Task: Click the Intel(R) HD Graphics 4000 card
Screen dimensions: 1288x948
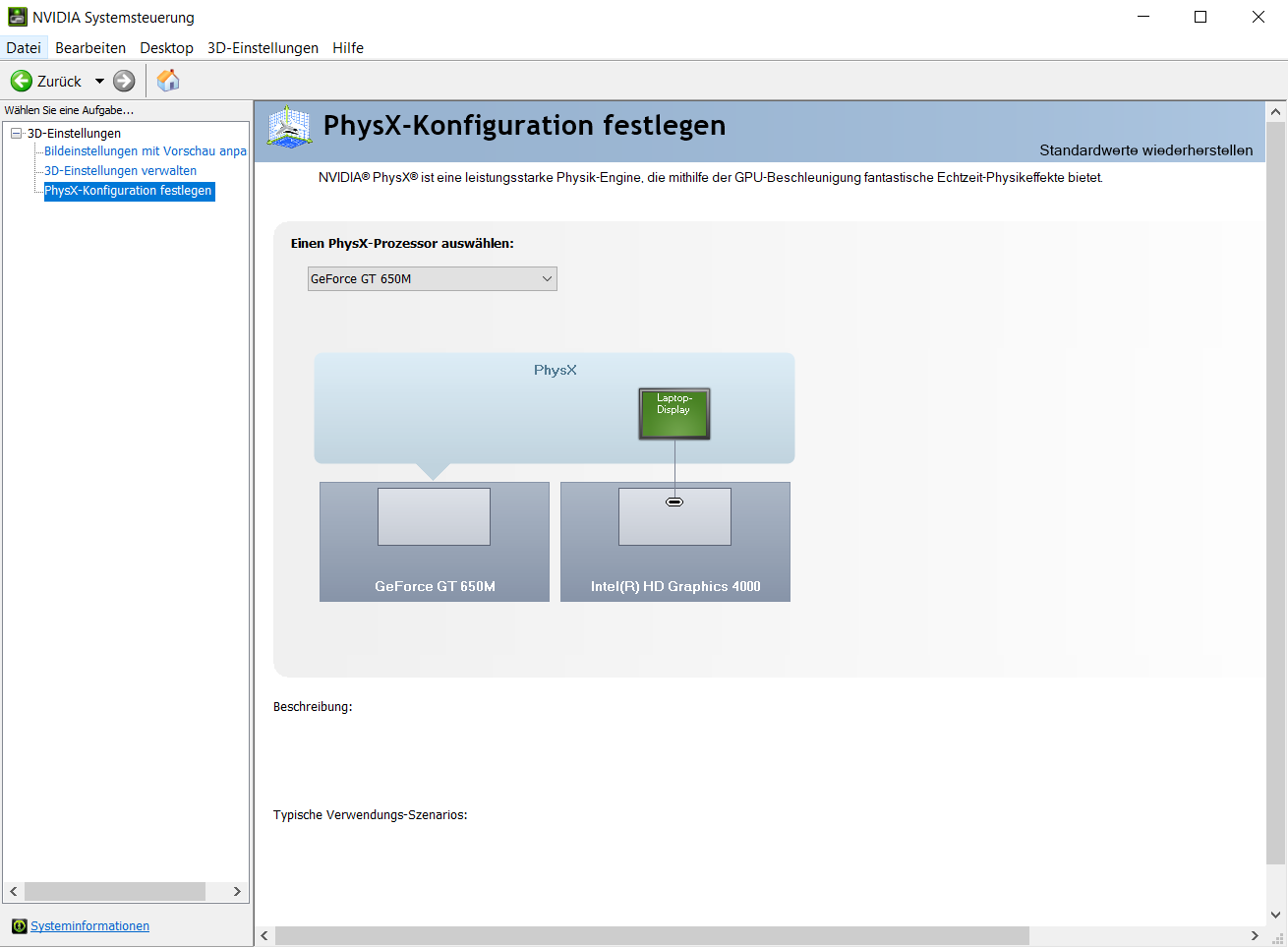Action: [675, 542]
